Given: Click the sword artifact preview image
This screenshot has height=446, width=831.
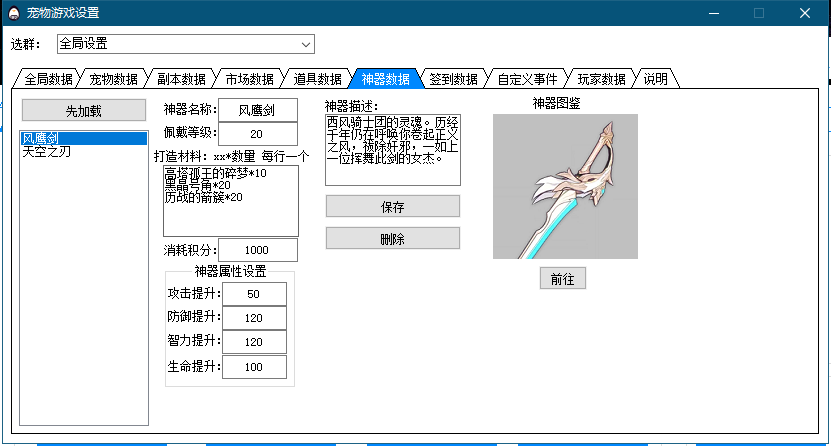Looking at the screenshot, I should 565,186.
